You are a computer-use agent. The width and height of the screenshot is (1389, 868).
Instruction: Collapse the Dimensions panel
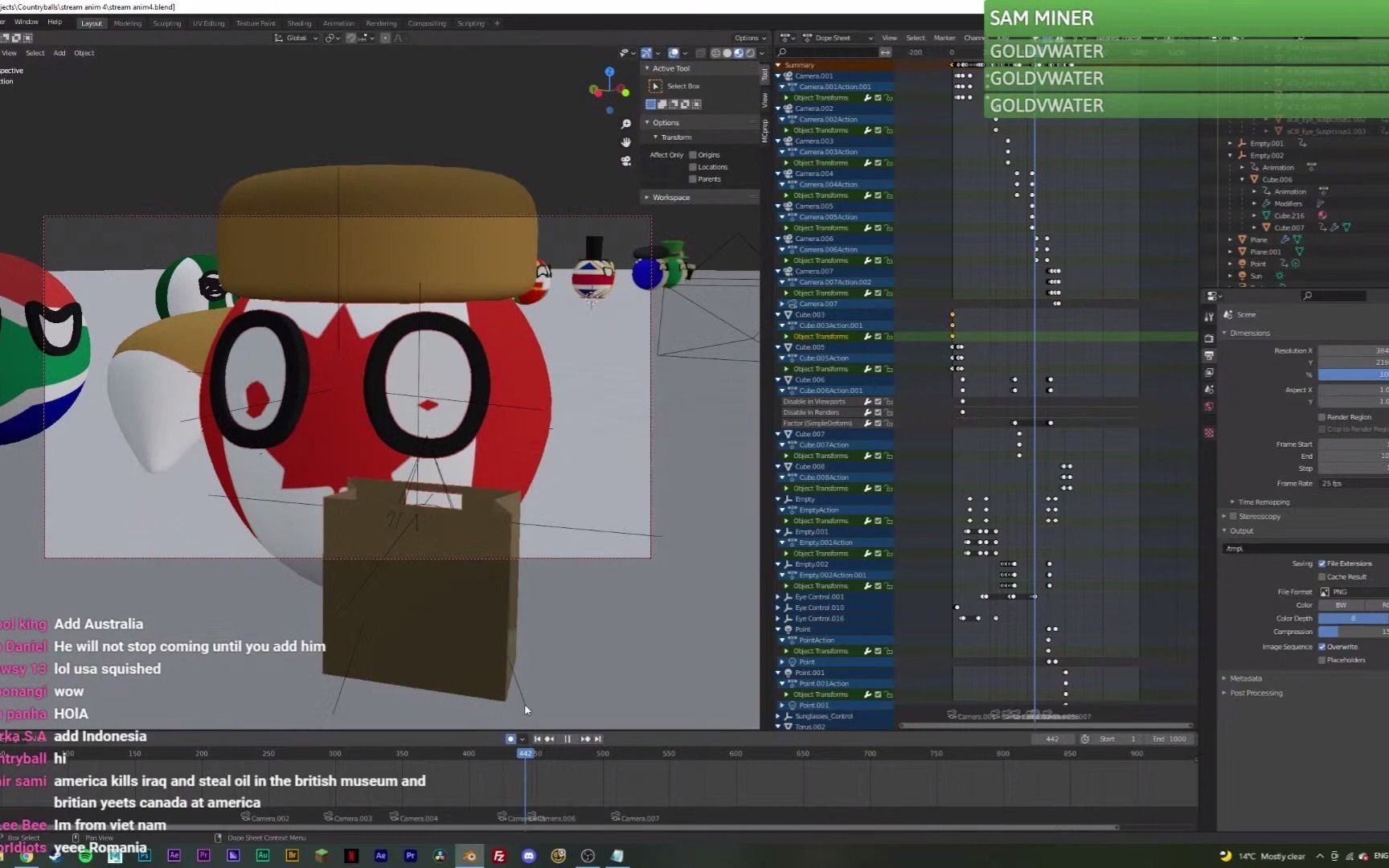tap(1224, 333)
